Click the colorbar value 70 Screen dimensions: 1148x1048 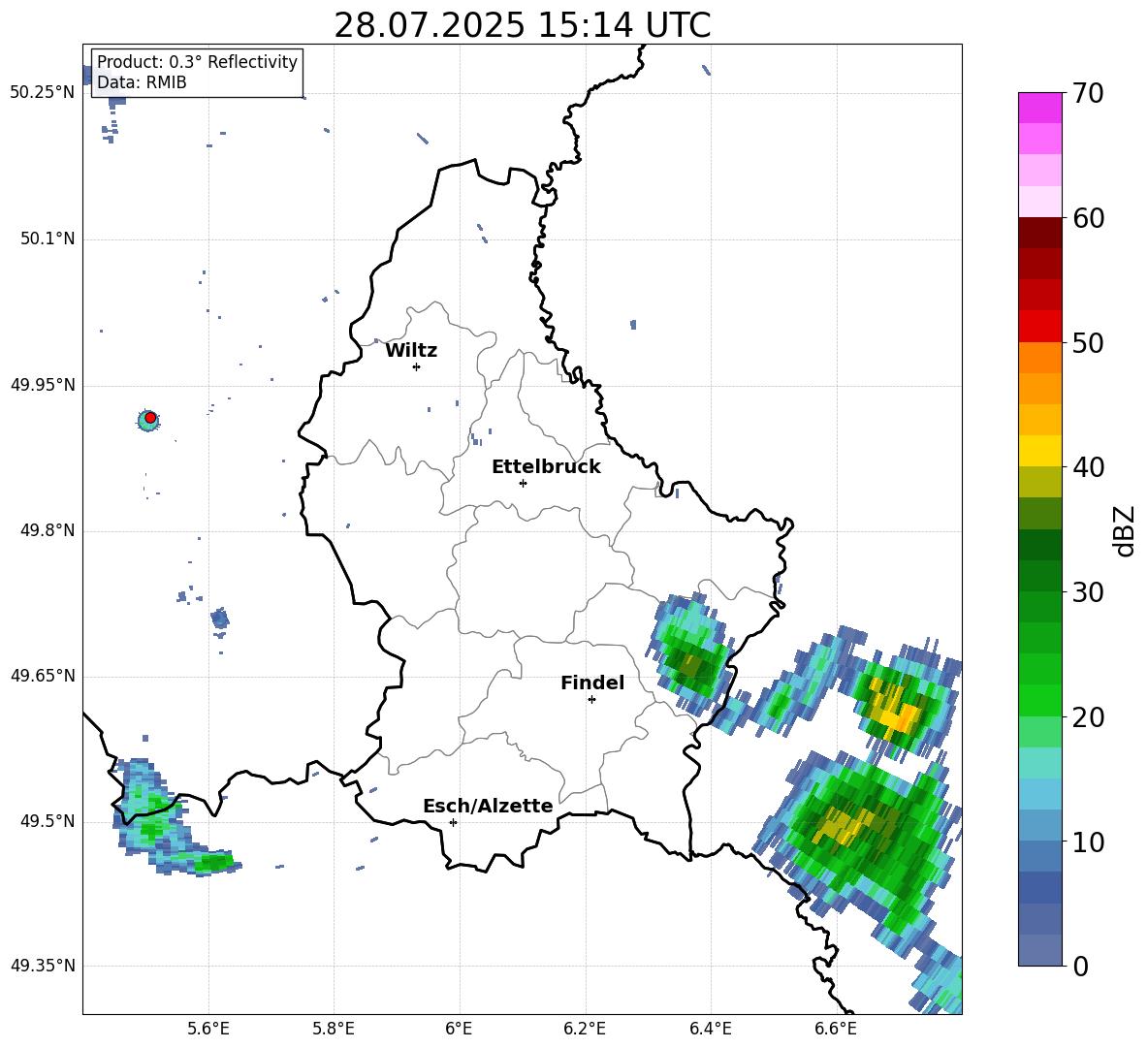[x=1088, y=93]
